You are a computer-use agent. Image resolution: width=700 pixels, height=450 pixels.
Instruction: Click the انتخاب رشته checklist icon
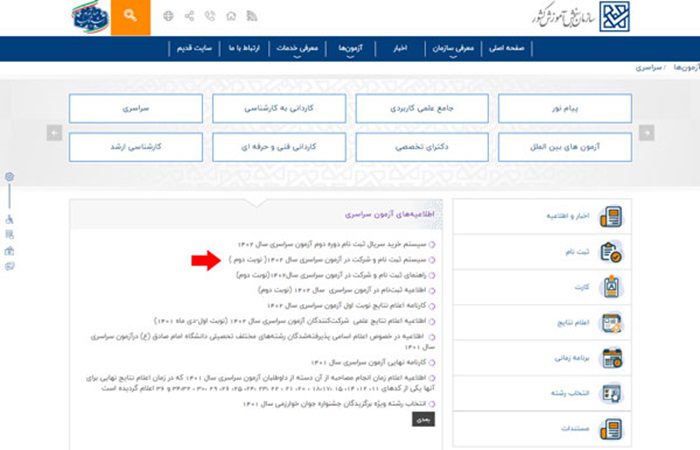click(x=611, y=393)
